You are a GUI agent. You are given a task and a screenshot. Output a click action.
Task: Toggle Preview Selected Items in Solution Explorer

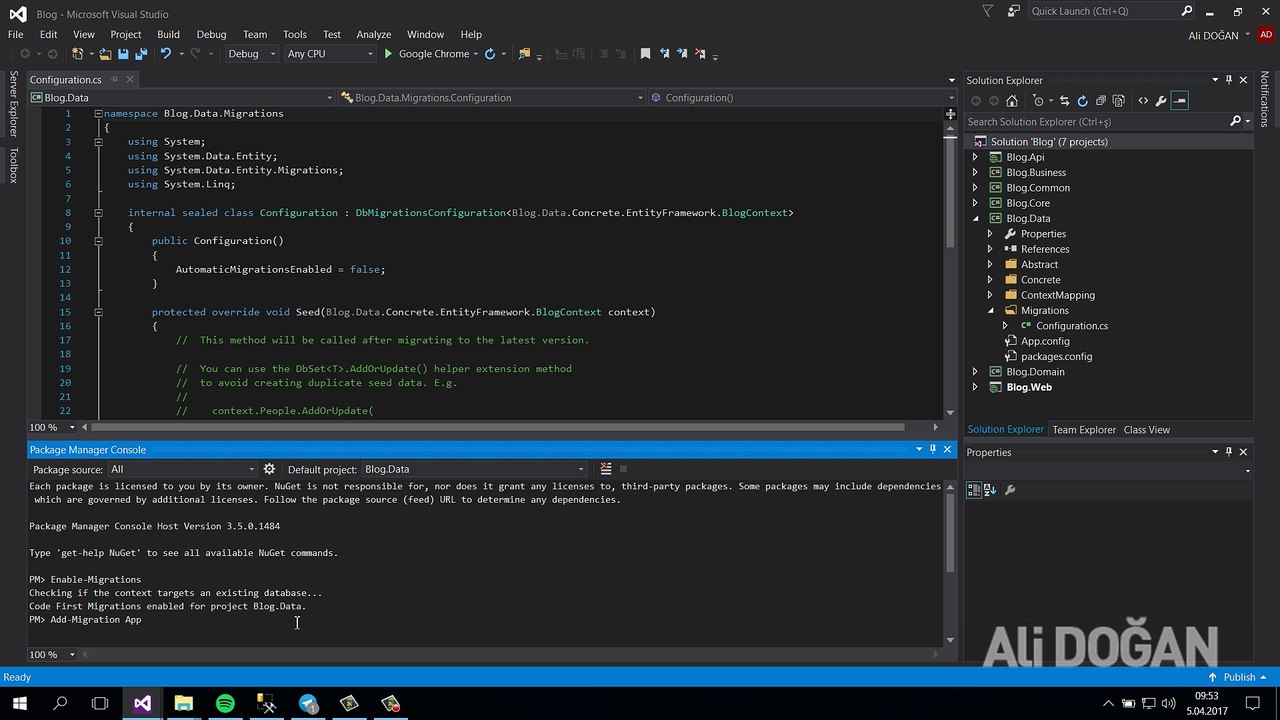click(1179, 101)
